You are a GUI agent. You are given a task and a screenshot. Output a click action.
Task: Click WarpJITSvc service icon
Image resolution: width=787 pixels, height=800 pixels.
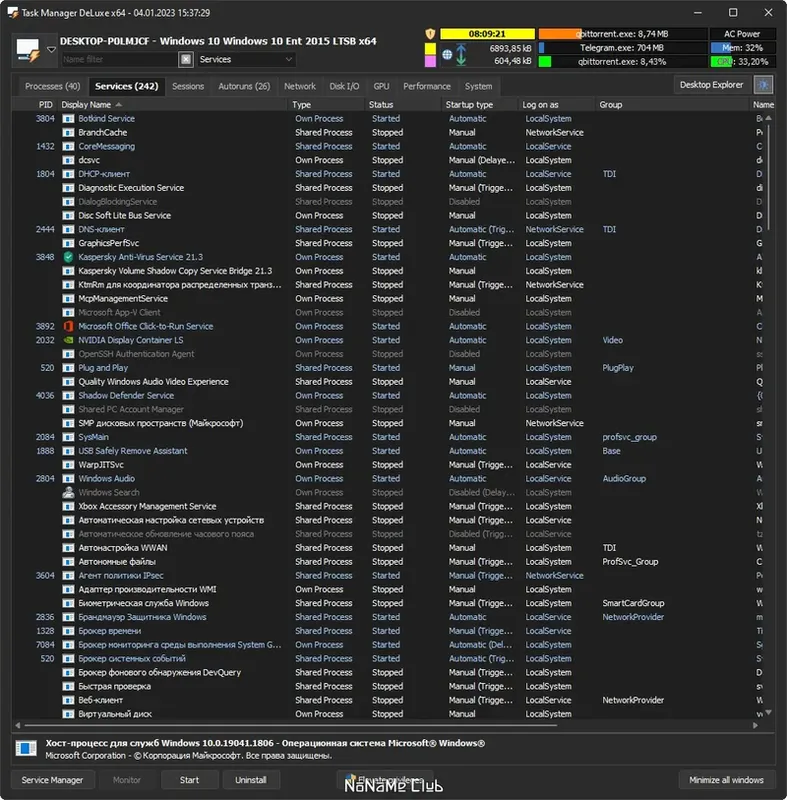[x=68, y=465]
